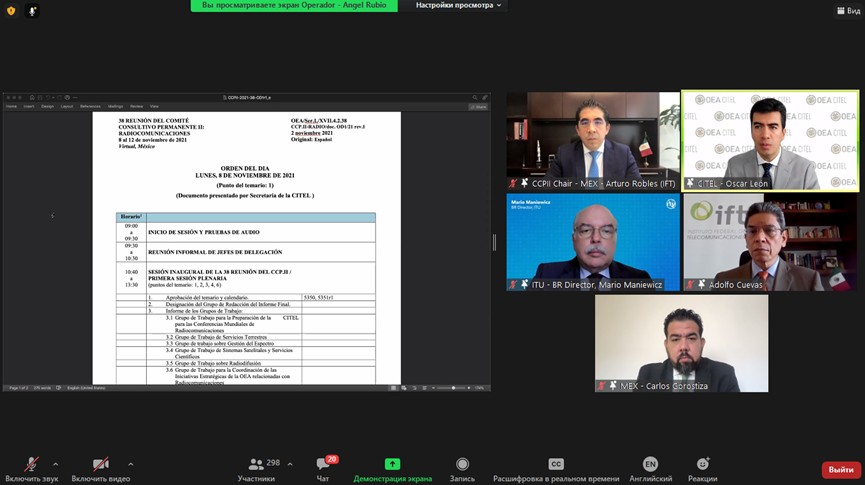Click Share button in Word window
Screen dimensions: 865x485
(x=479, y=106)
